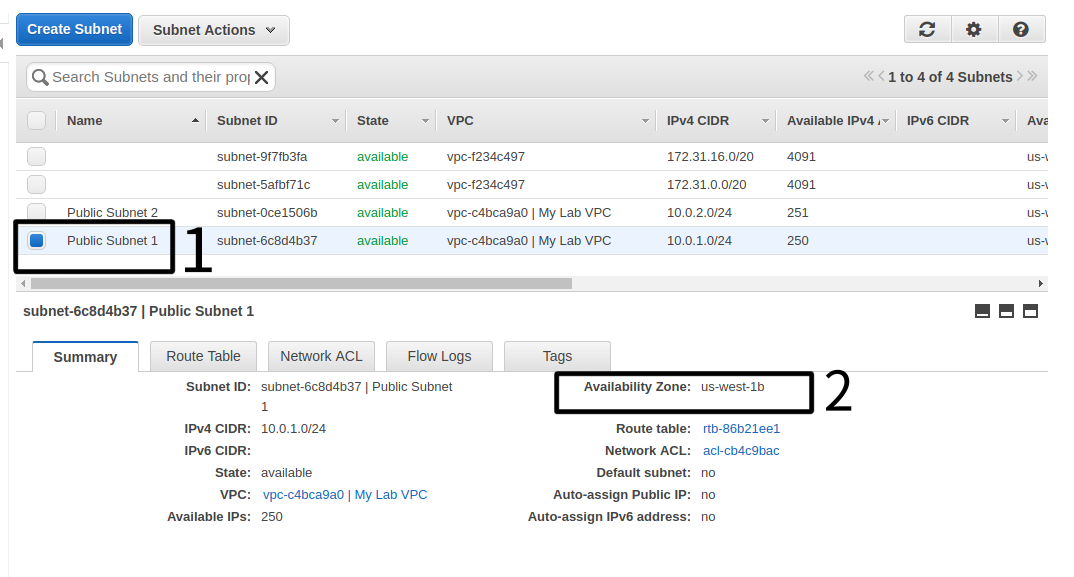Screen dimensions: 1074x577
Task: Clear the search field using X icon
Action: [x=261, y=77]
